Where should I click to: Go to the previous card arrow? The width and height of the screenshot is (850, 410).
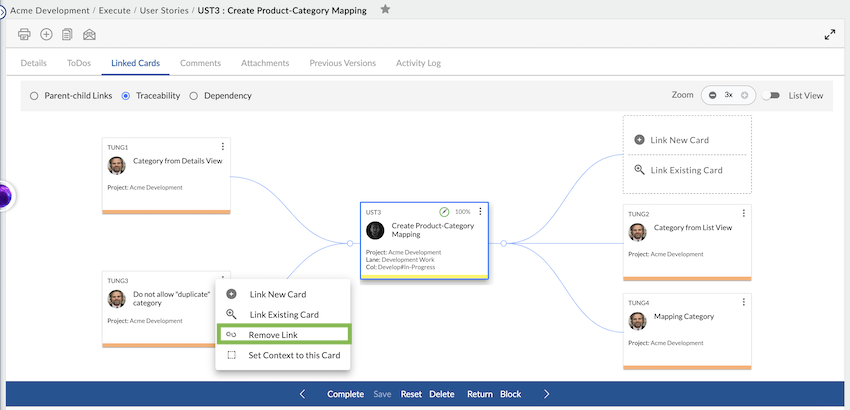point(303,394)
